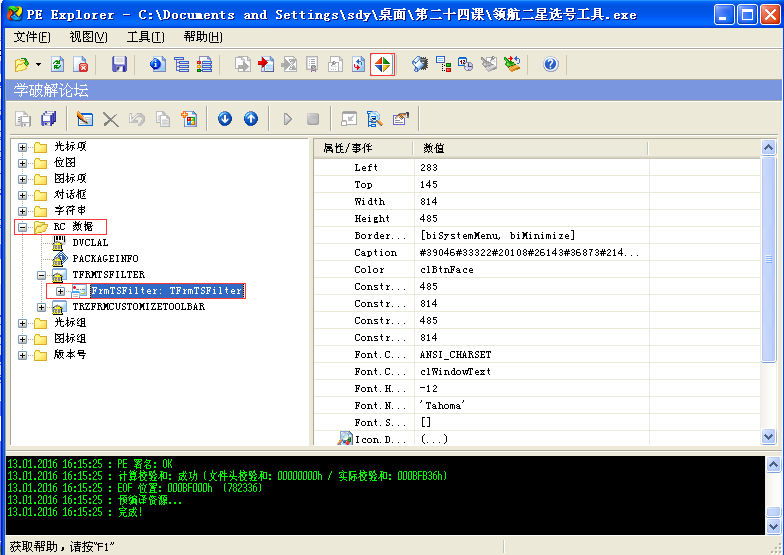Click the dependency scanner tree icon
This screenshot has width=784, height=555.
click(443, 64)
